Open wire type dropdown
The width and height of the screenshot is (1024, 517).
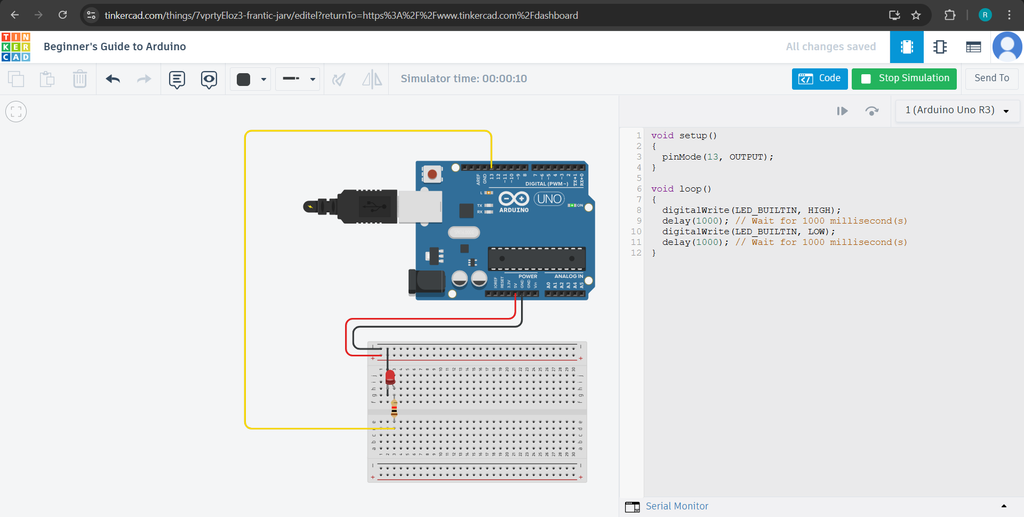[x=297, y=79]
